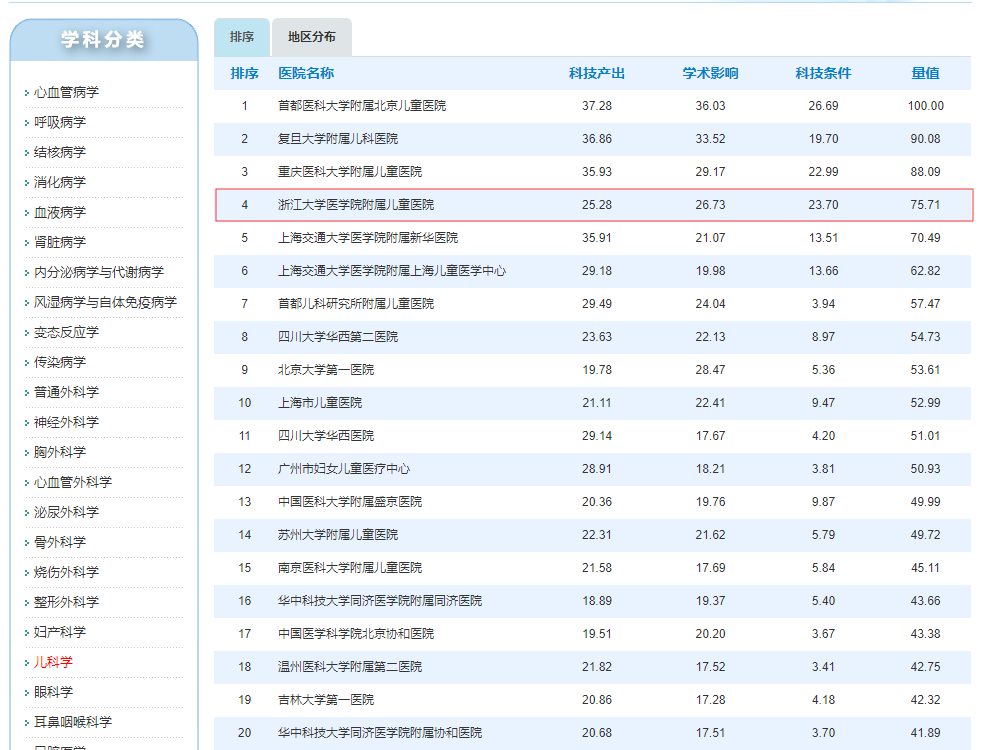This screenshot has width=986, height=750.
Task: Open the 呼吸病学 category
Action: coord(60,122)
